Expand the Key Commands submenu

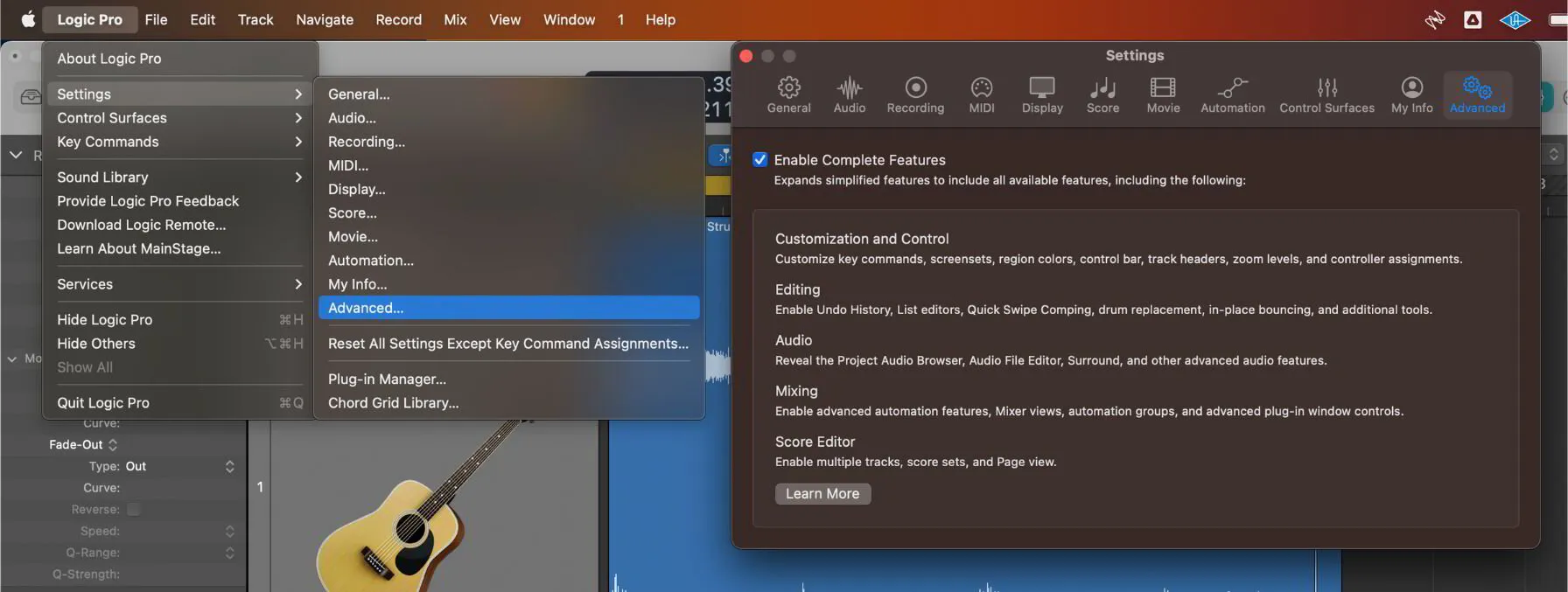(178, 141)
